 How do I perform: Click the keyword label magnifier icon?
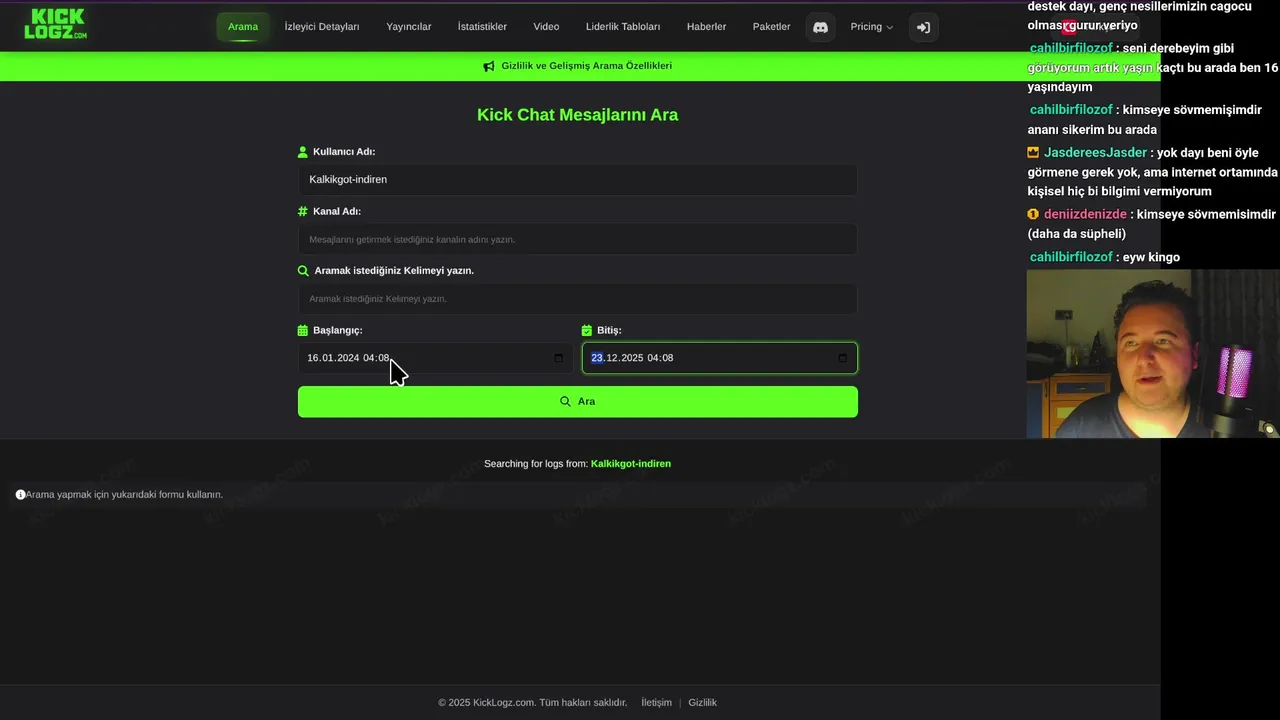pos(303,270)
